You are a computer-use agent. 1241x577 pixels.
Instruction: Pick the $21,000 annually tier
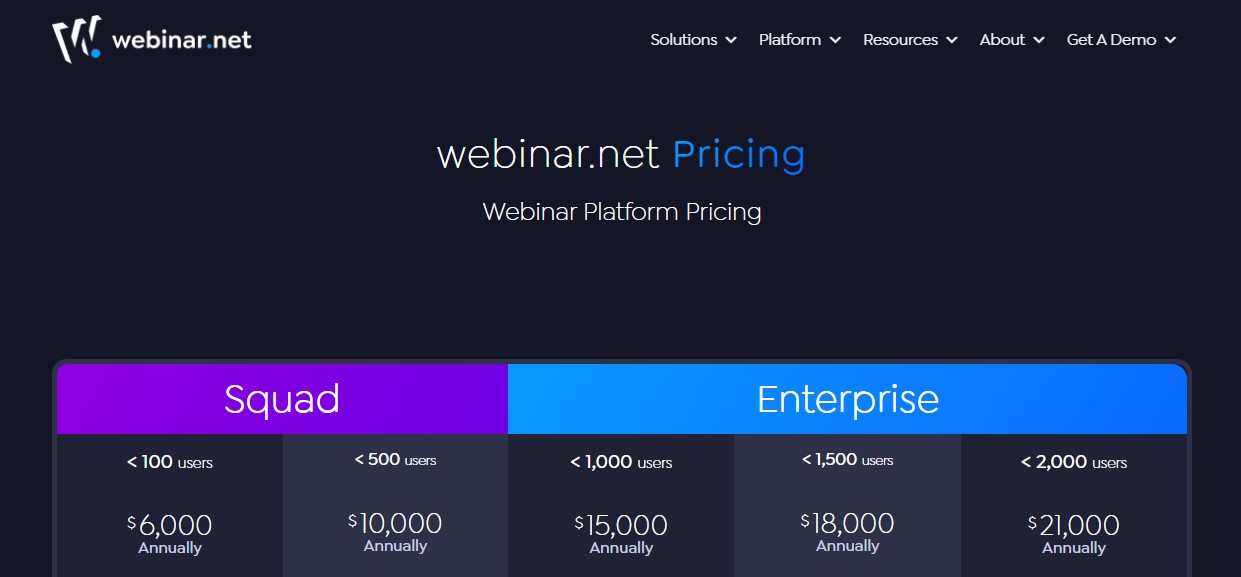[x=1074, y=533]
